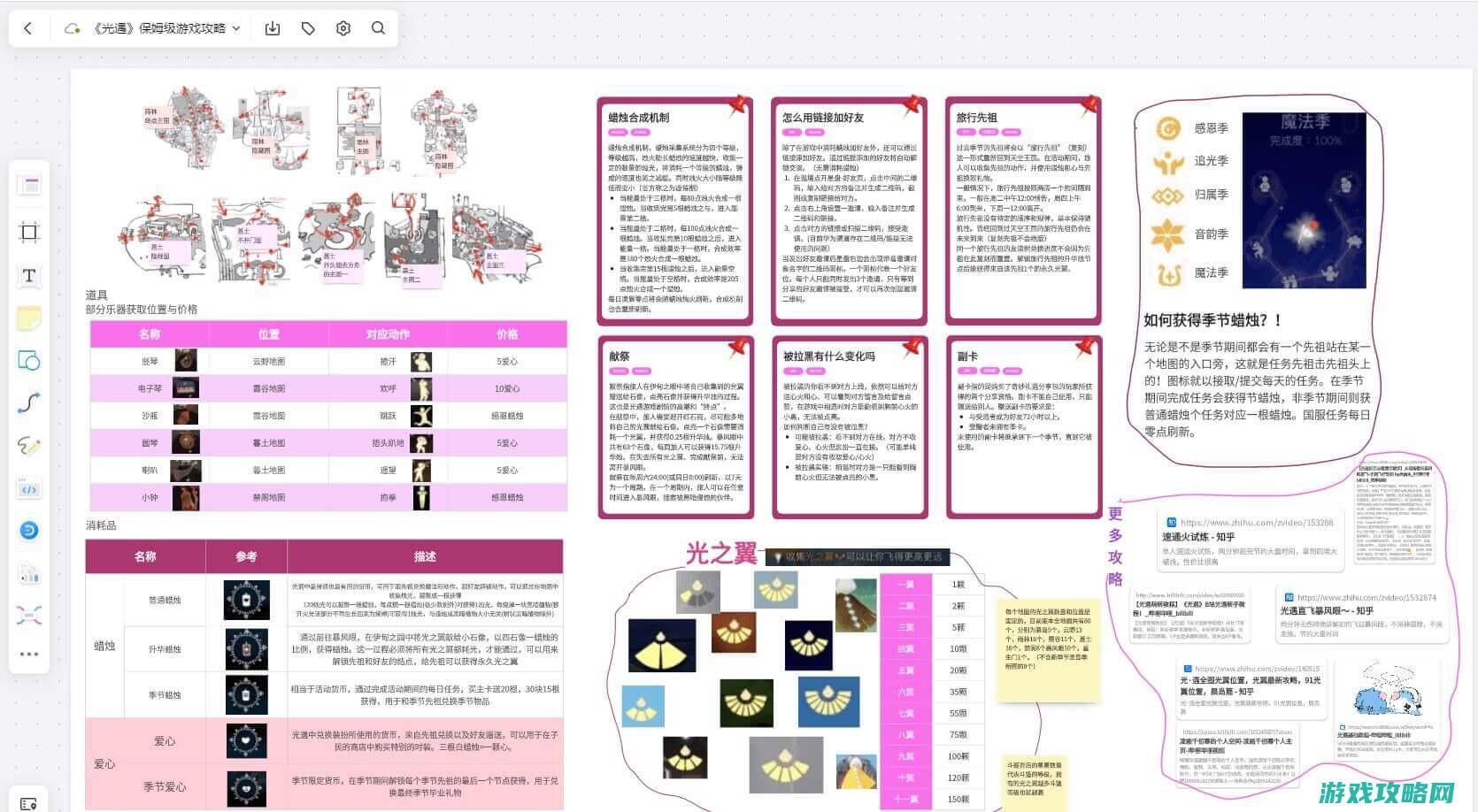Open the blue round AI assistant icon
The image size is (1478, 812).
29,531
